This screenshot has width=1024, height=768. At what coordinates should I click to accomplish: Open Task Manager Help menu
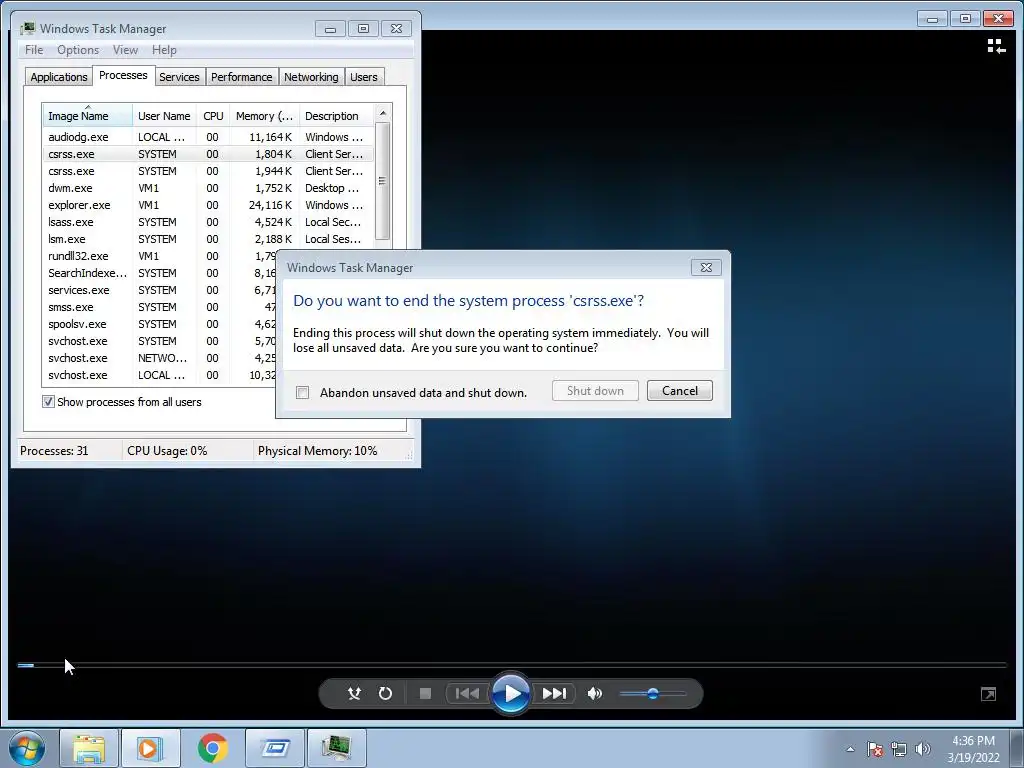click(x=164, y=50)
